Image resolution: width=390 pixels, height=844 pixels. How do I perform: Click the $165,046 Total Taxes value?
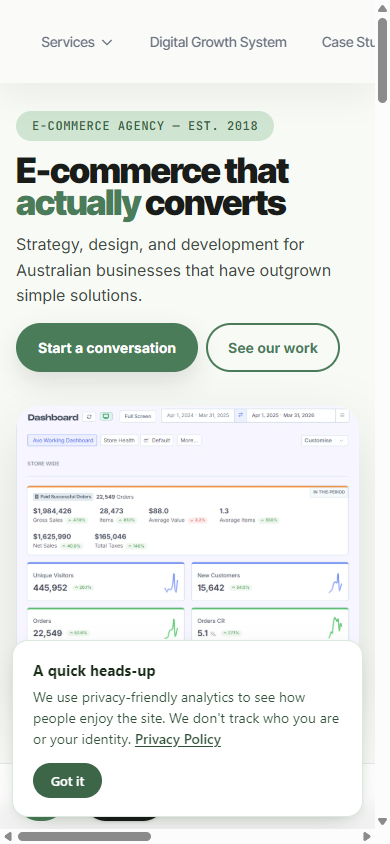(x=110, y=537)
